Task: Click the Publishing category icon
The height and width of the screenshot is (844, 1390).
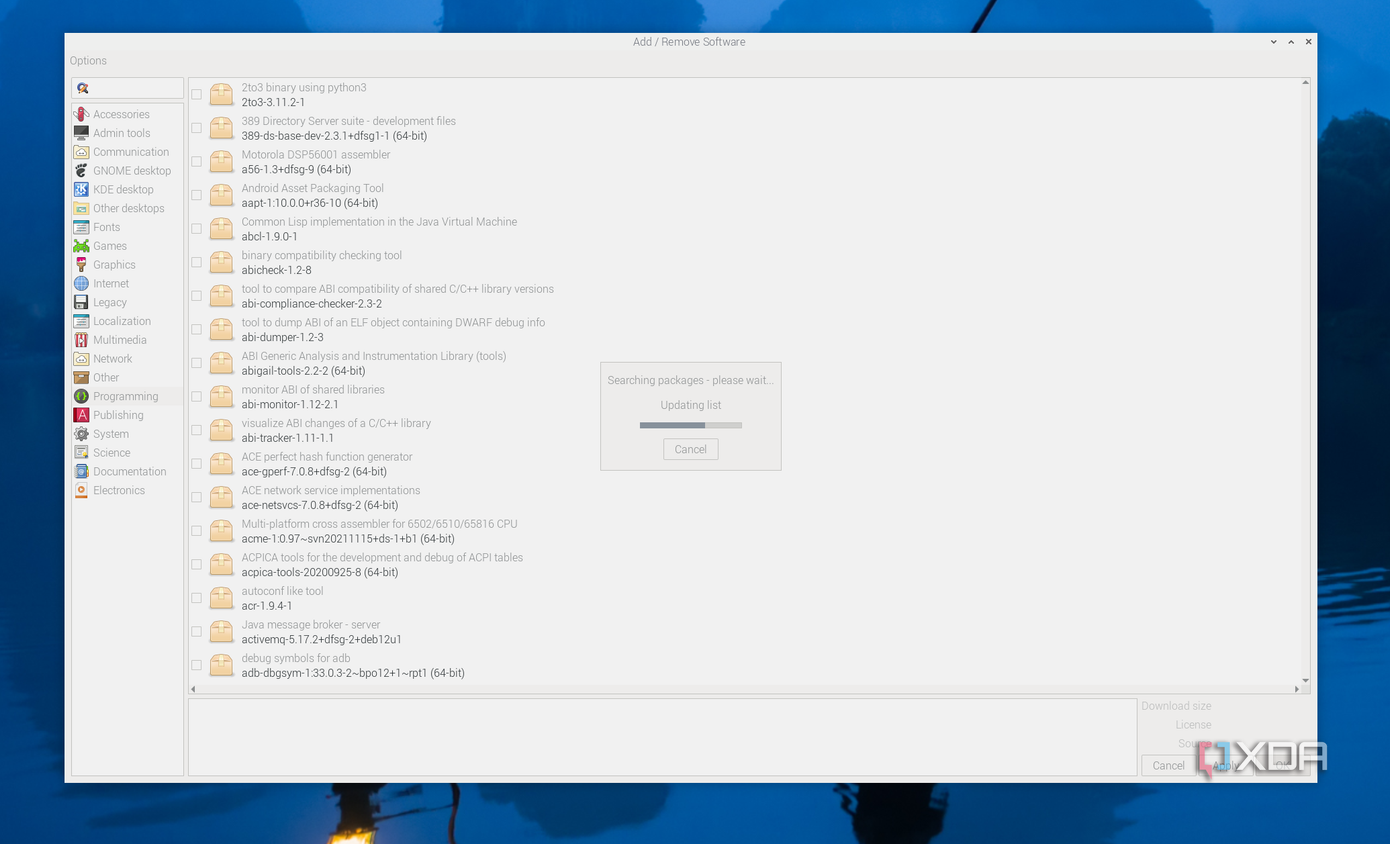Action: click(x=81, y=415)
